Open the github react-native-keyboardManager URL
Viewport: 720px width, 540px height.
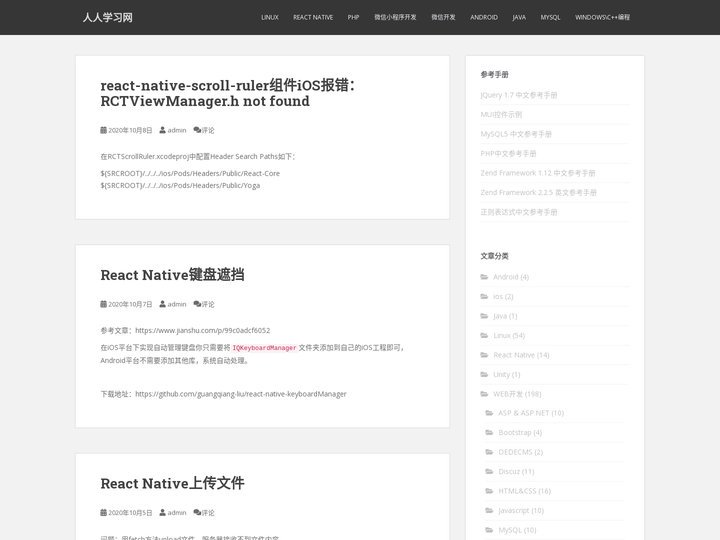[241, 394]
